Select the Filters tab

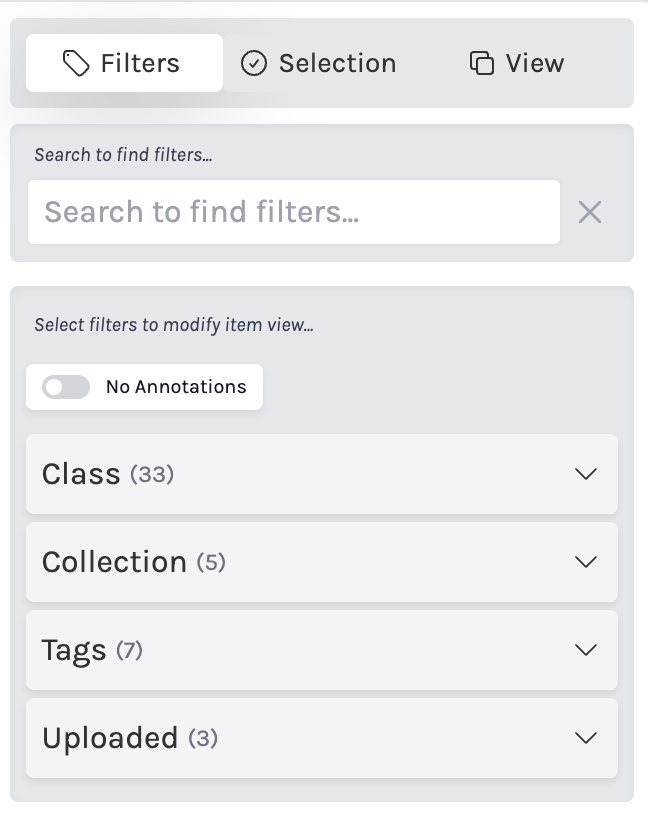(x=124, y=62)
